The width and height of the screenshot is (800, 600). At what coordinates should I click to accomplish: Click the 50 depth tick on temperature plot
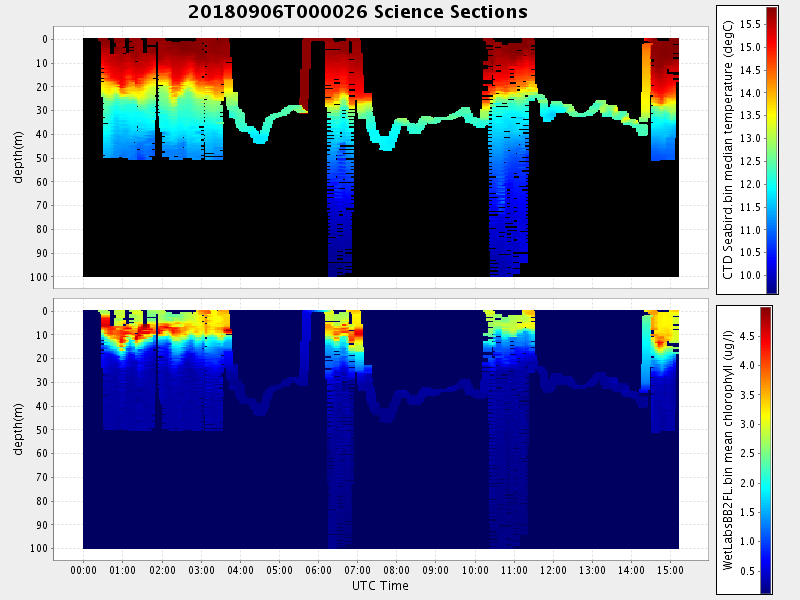click(x=42, y=158)
